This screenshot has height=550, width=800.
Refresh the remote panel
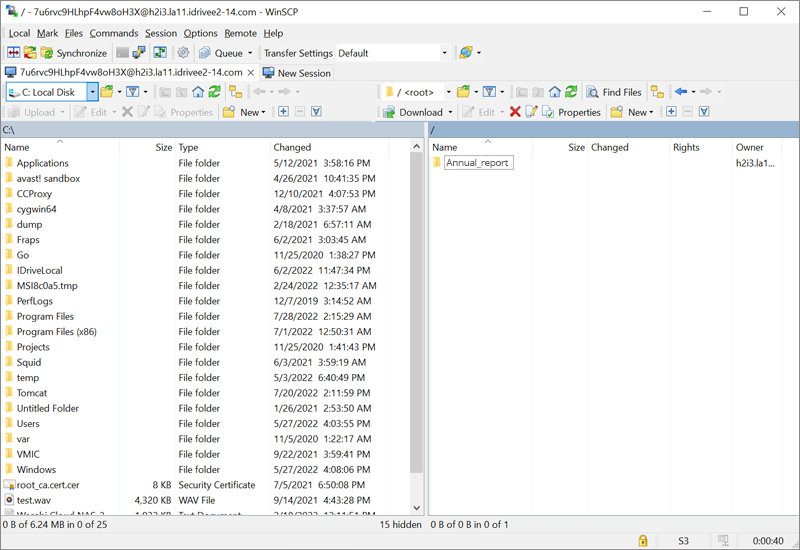(571, 92)
